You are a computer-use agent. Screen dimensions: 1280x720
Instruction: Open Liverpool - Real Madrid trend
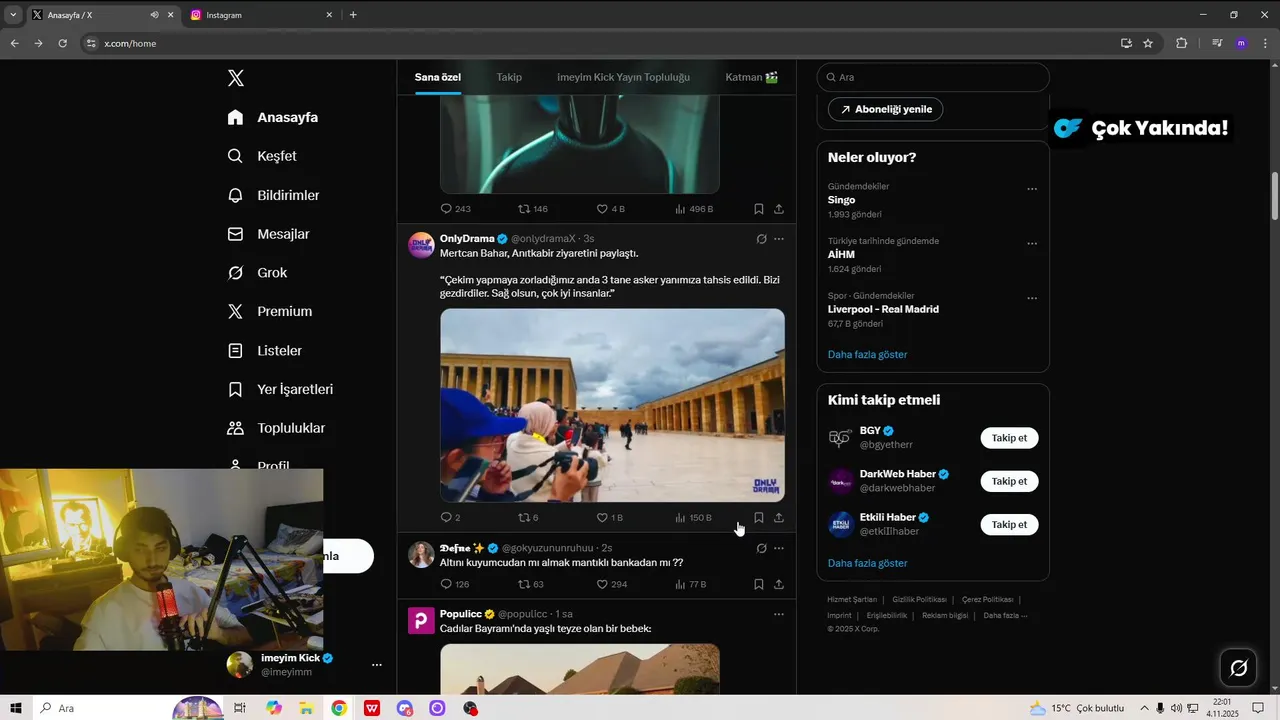tap(883, 309)
